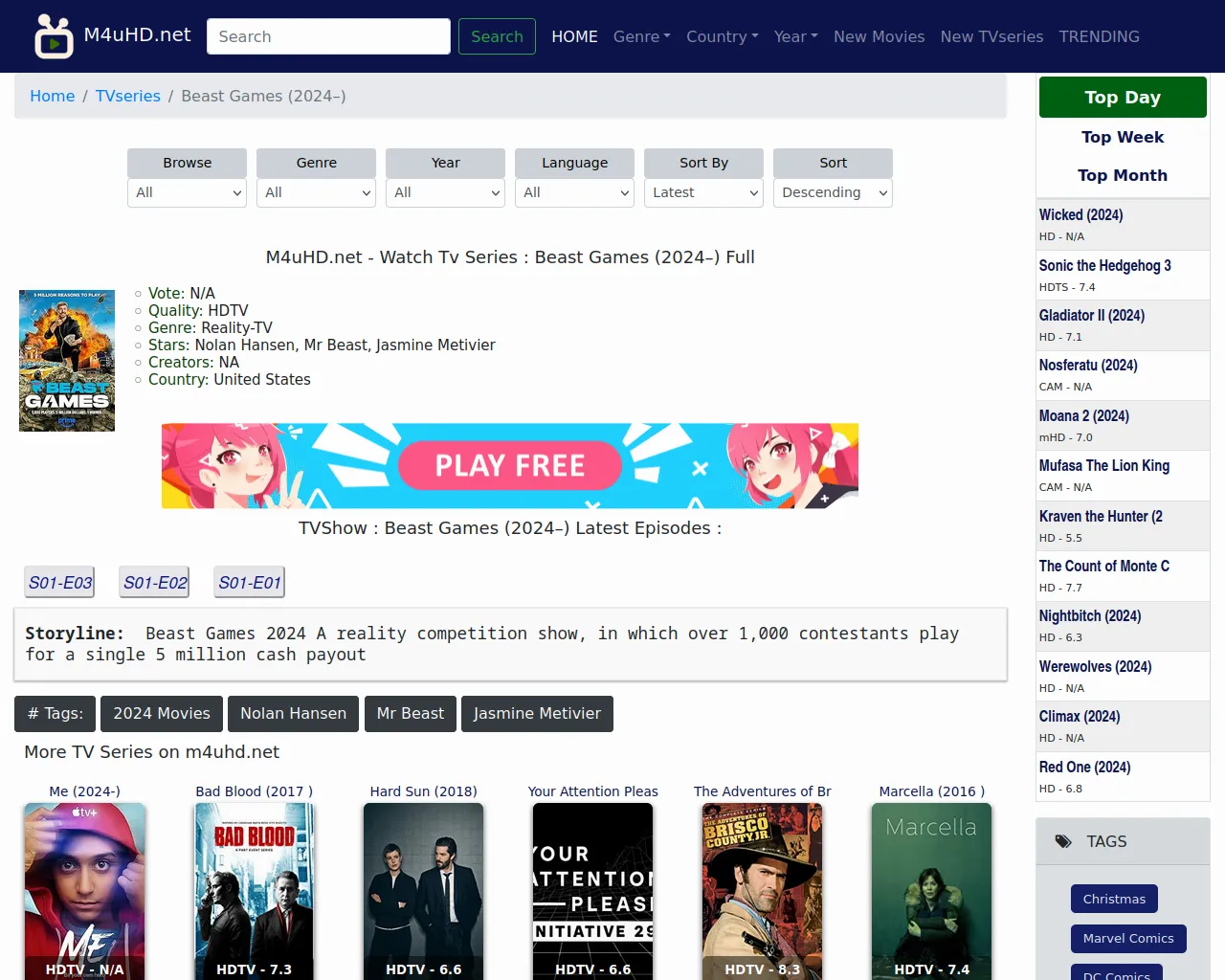
Task: Open episode S01-E03
Action: pyautogui.click(x=60, y=582)
